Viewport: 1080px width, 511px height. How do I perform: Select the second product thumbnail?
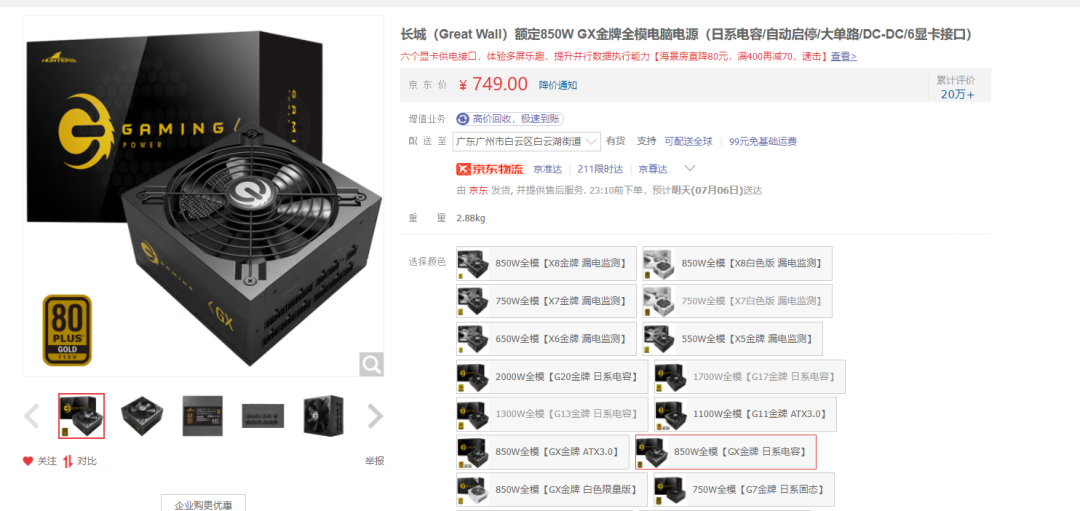(143, 415)
